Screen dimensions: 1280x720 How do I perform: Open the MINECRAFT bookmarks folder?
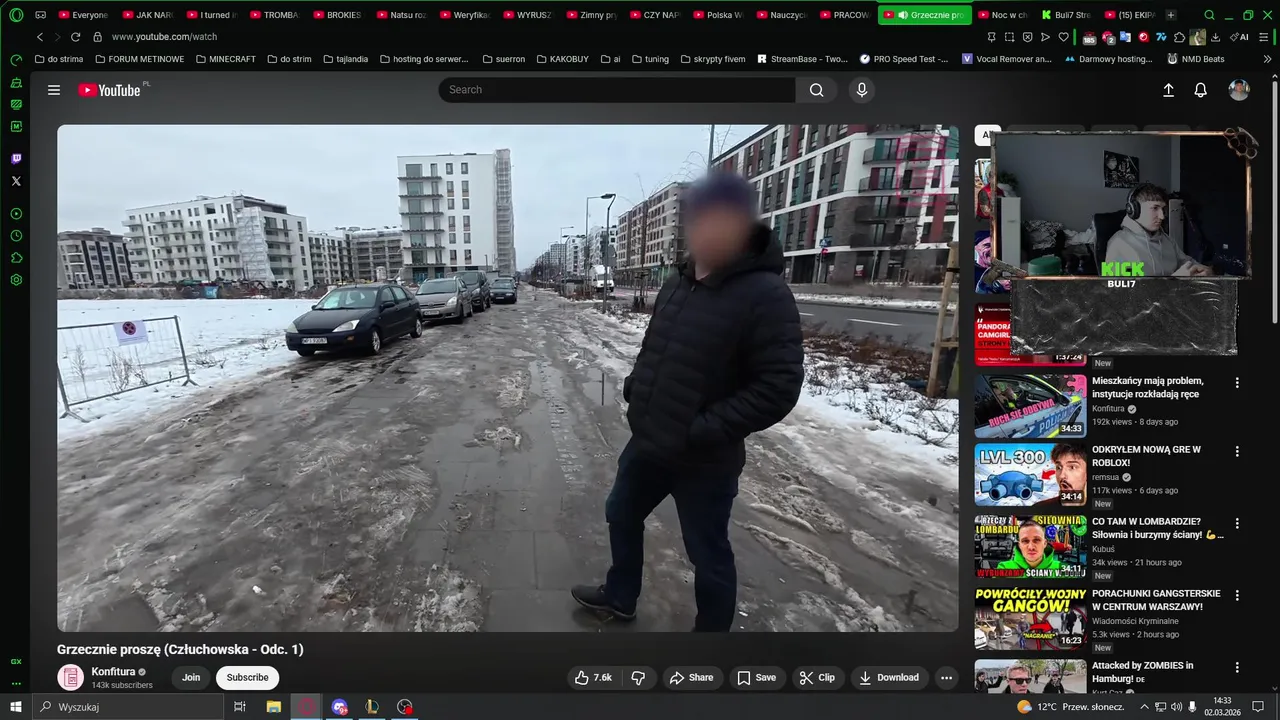[226, 59]
